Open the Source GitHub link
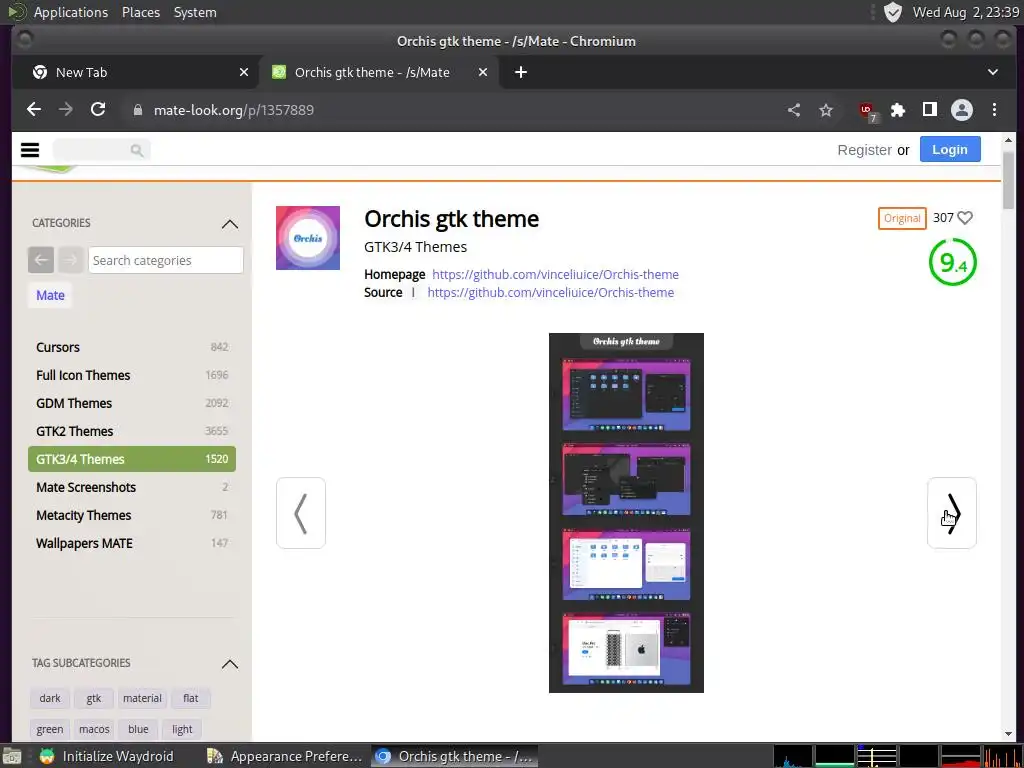This screenshot has height=768, width=1024. [x=551, y=293]
